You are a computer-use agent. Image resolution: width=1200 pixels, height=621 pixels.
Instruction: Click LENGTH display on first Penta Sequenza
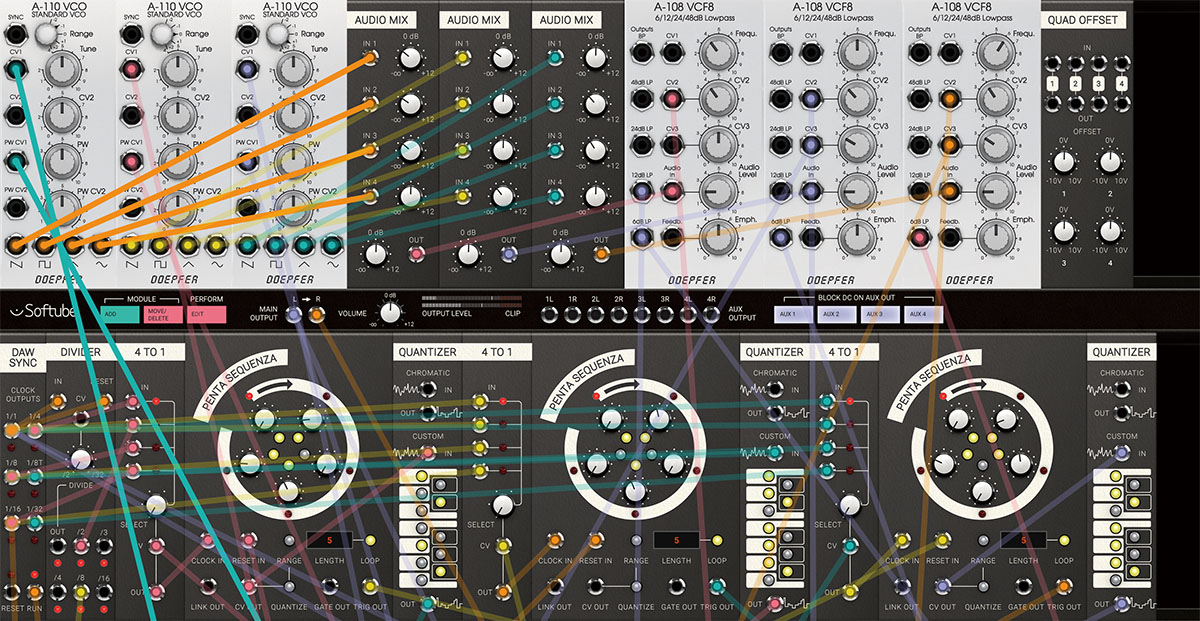click(x=329, y=540)
